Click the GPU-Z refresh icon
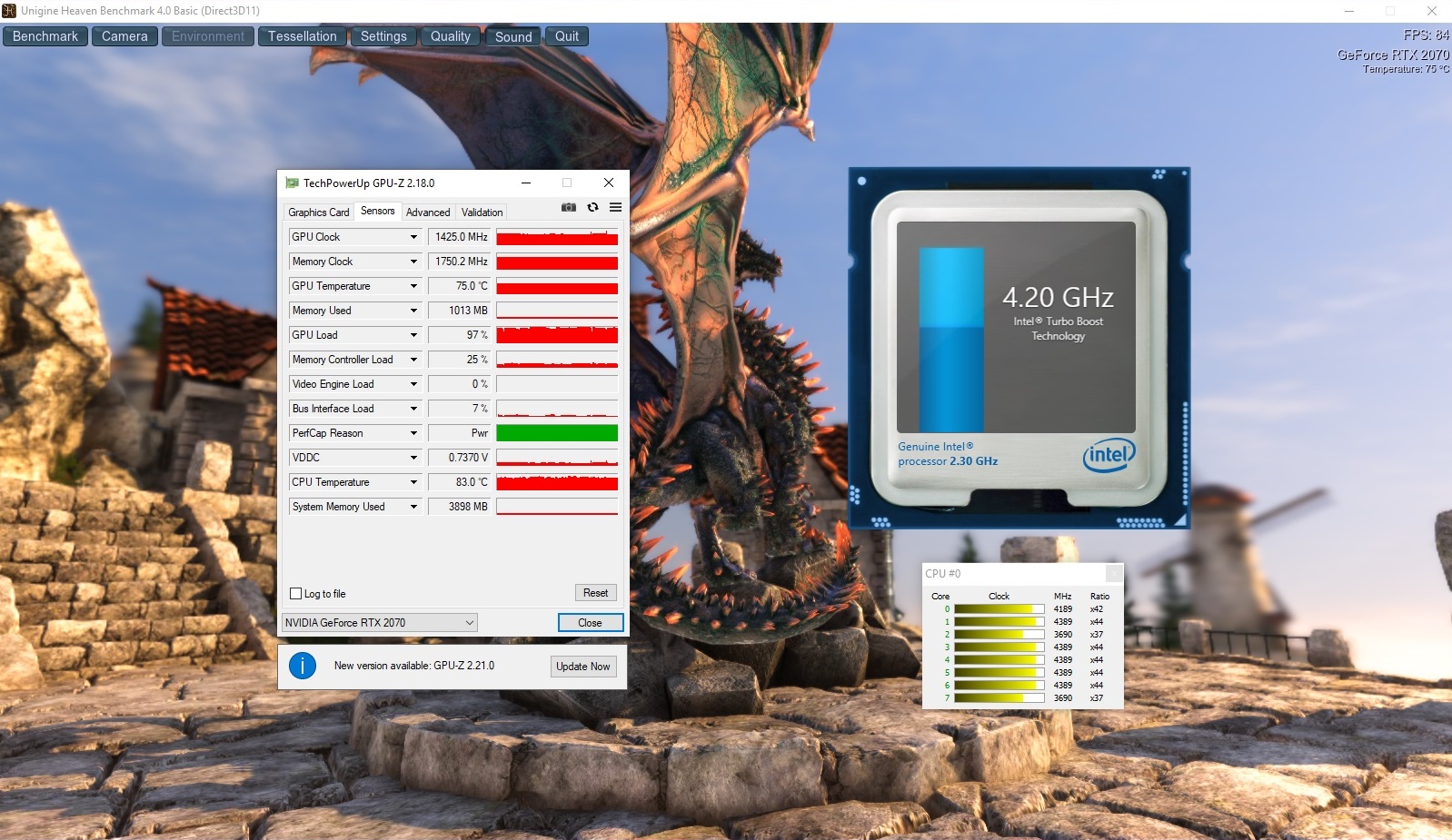This screenshot has width=1452, height=840. [x=592, y=207]
